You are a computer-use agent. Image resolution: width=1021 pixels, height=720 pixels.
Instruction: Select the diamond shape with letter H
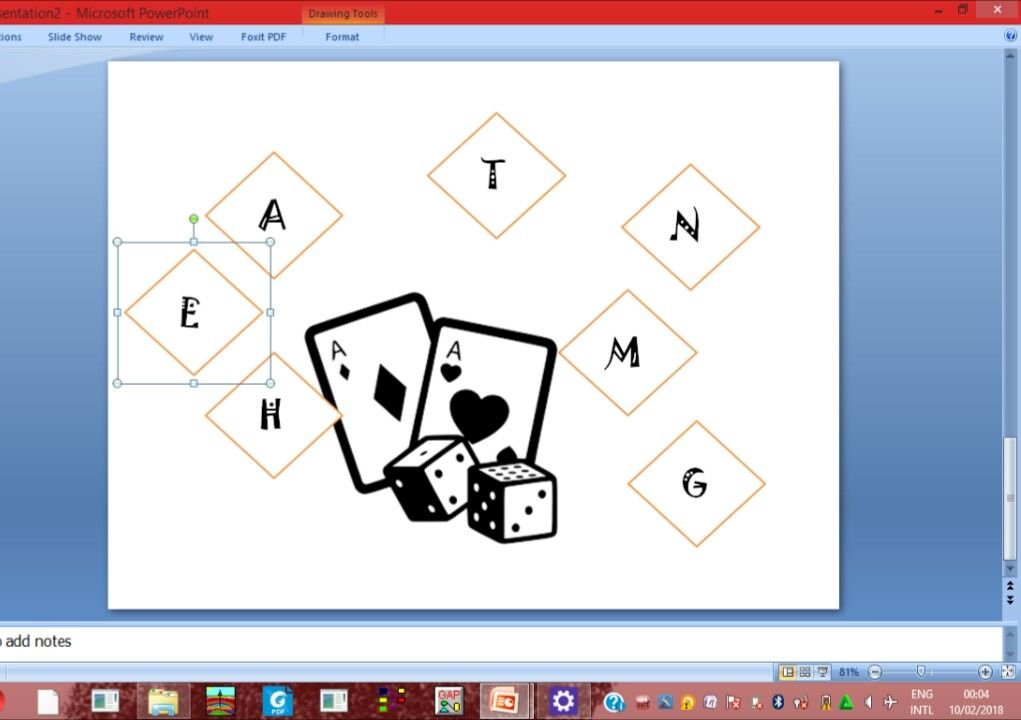click(274, 416)
